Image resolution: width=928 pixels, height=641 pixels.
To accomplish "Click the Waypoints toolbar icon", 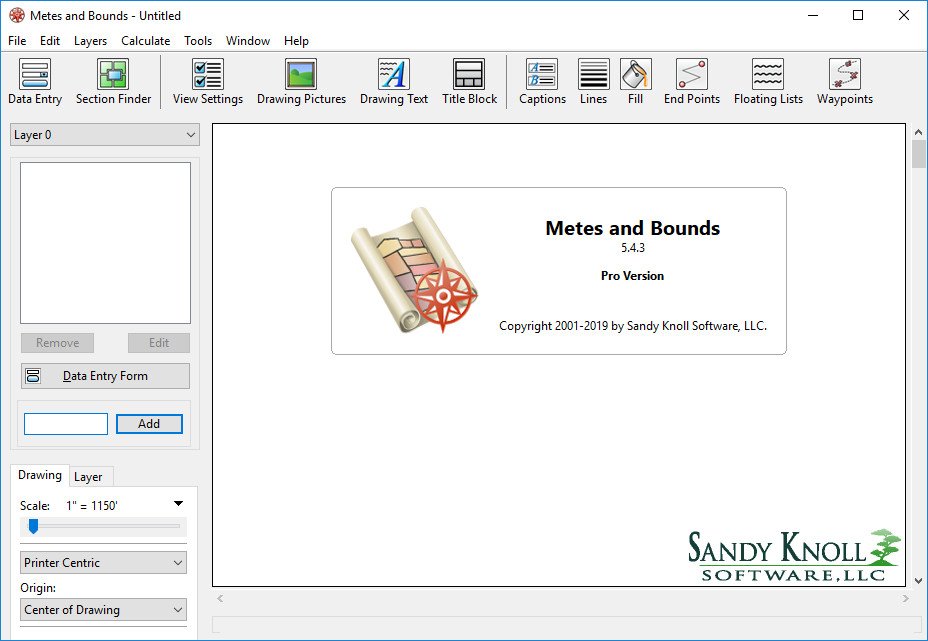I will point(844,82).
